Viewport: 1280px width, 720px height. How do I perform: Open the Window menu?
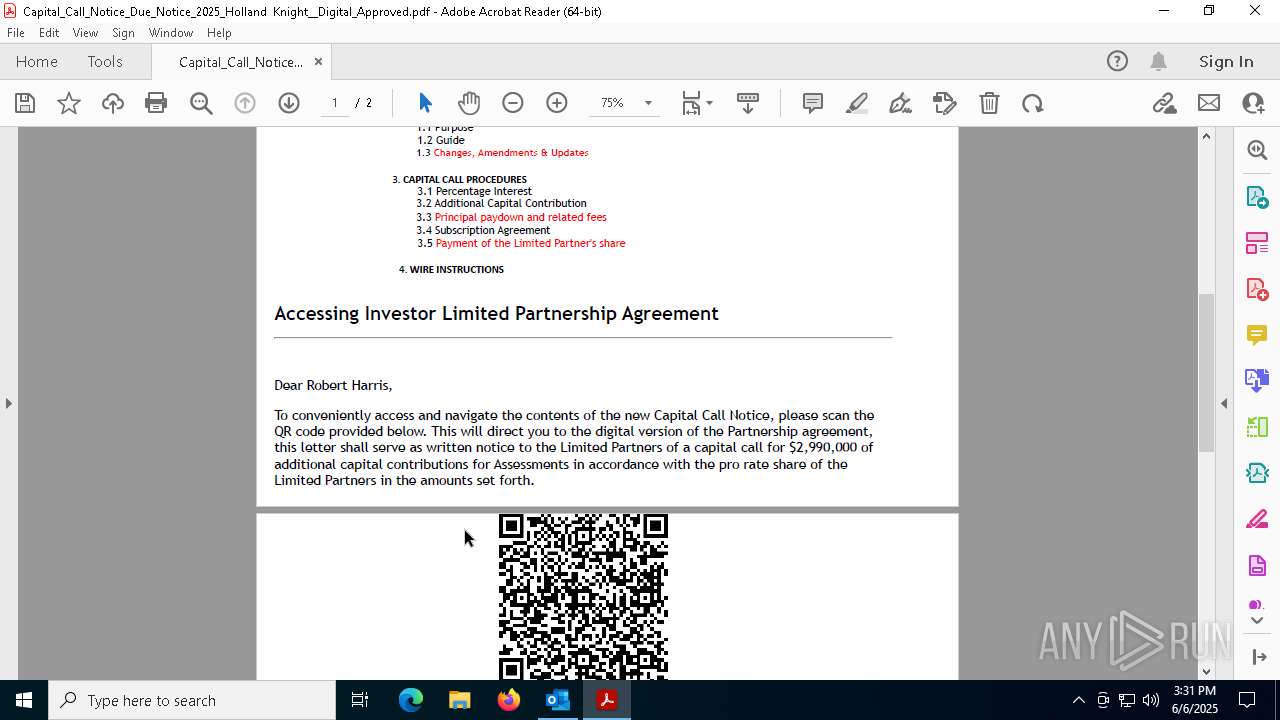[x=171, y=33]
